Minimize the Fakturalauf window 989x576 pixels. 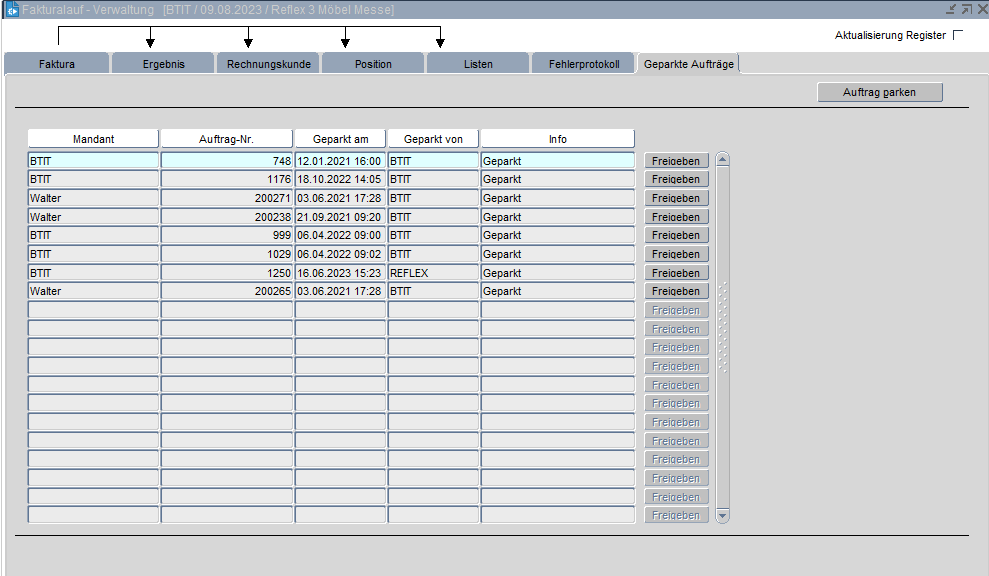(951, 9)
